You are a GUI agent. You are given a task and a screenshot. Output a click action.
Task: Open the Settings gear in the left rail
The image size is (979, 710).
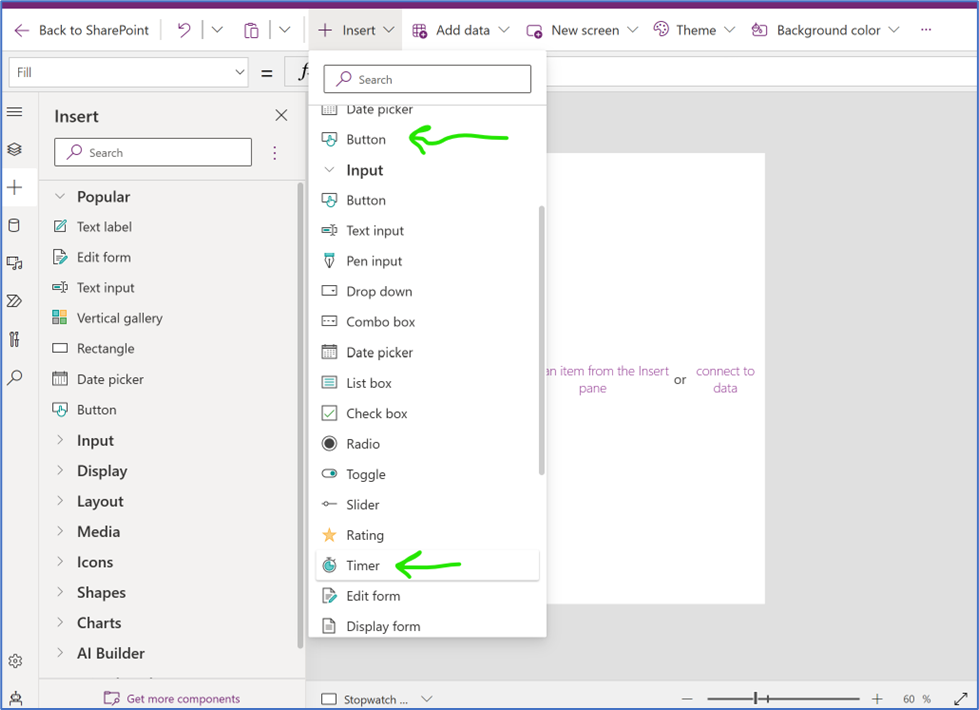coord(15,661)
